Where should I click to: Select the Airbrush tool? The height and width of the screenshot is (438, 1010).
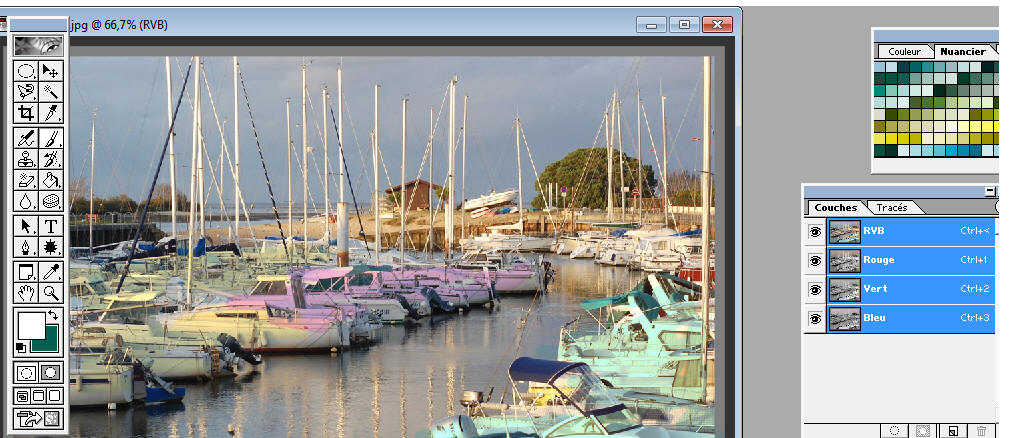(x=26, y=138)
